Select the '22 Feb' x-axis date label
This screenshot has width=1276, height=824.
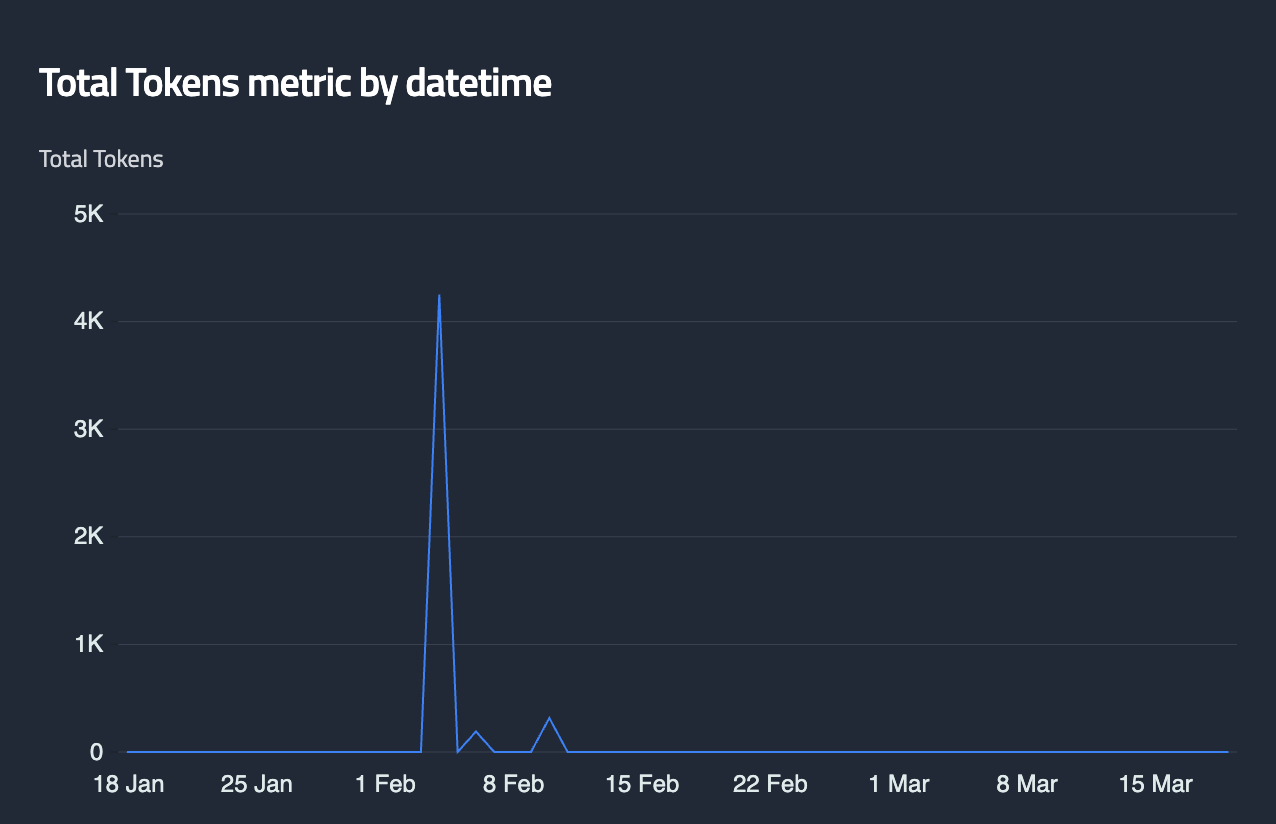[x=770, y=784]
